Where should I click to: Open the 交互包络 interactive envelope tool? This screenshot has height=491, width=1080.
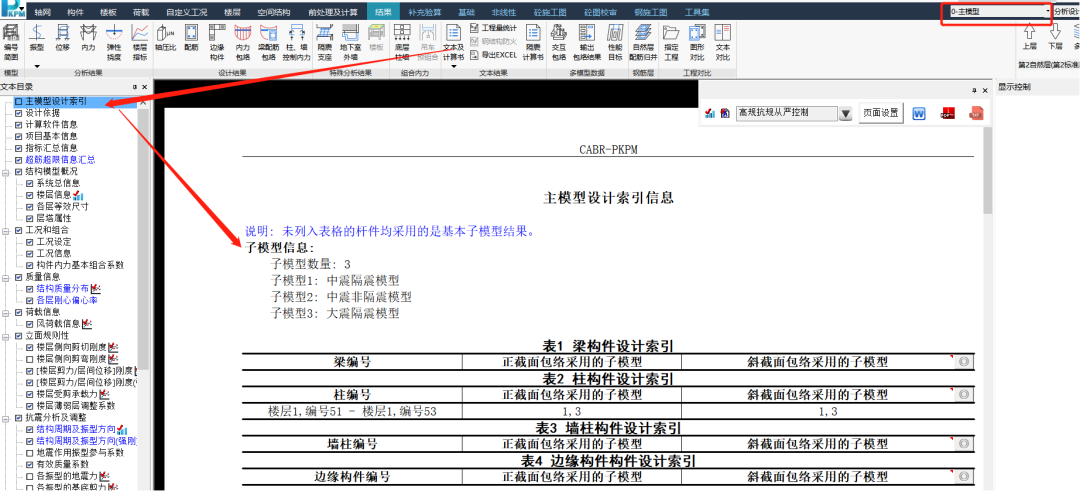pyautogui.click(x=559, y=42)
